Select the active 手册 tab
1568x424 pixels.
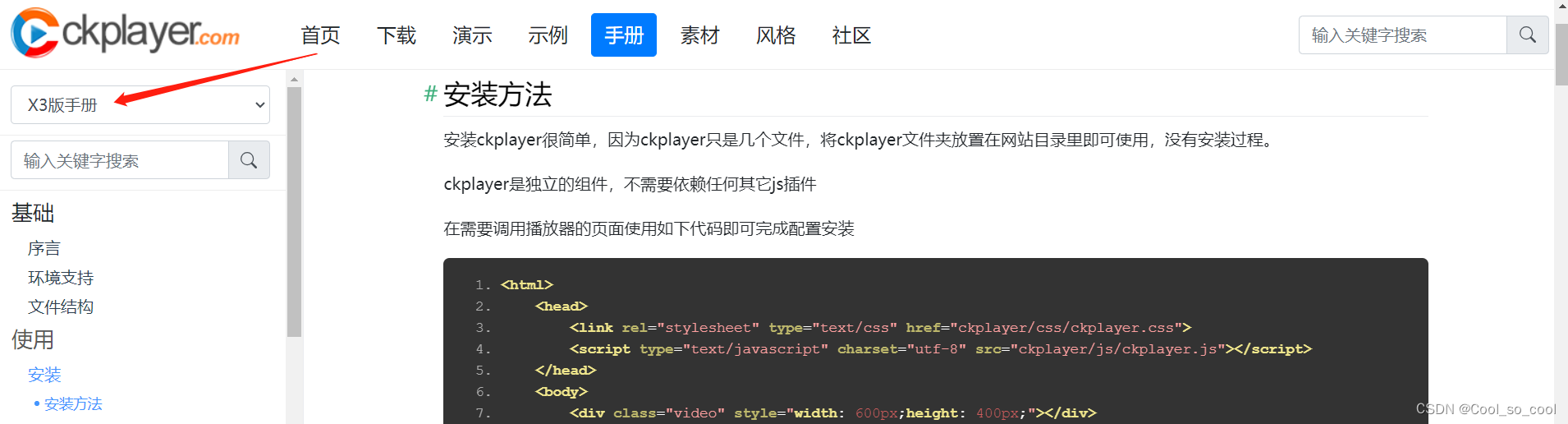pos(624,35)
